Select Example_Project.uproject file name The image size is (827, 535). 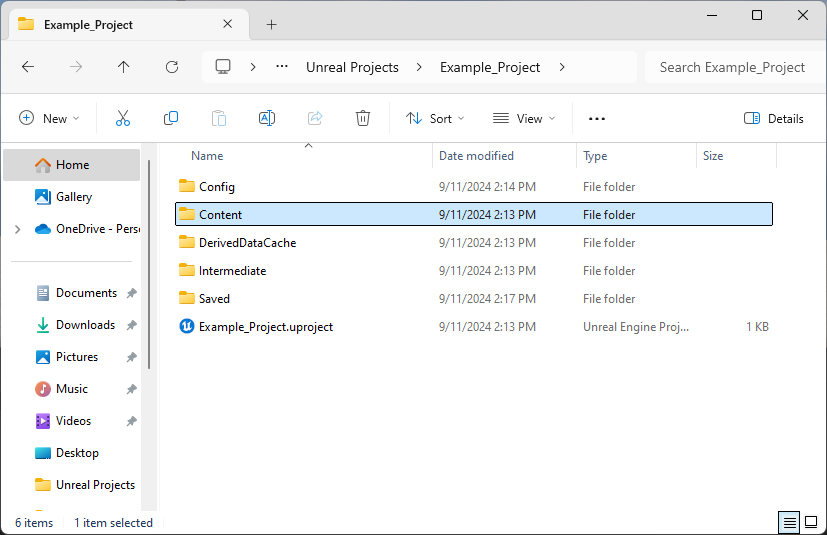tap(266, 327)
